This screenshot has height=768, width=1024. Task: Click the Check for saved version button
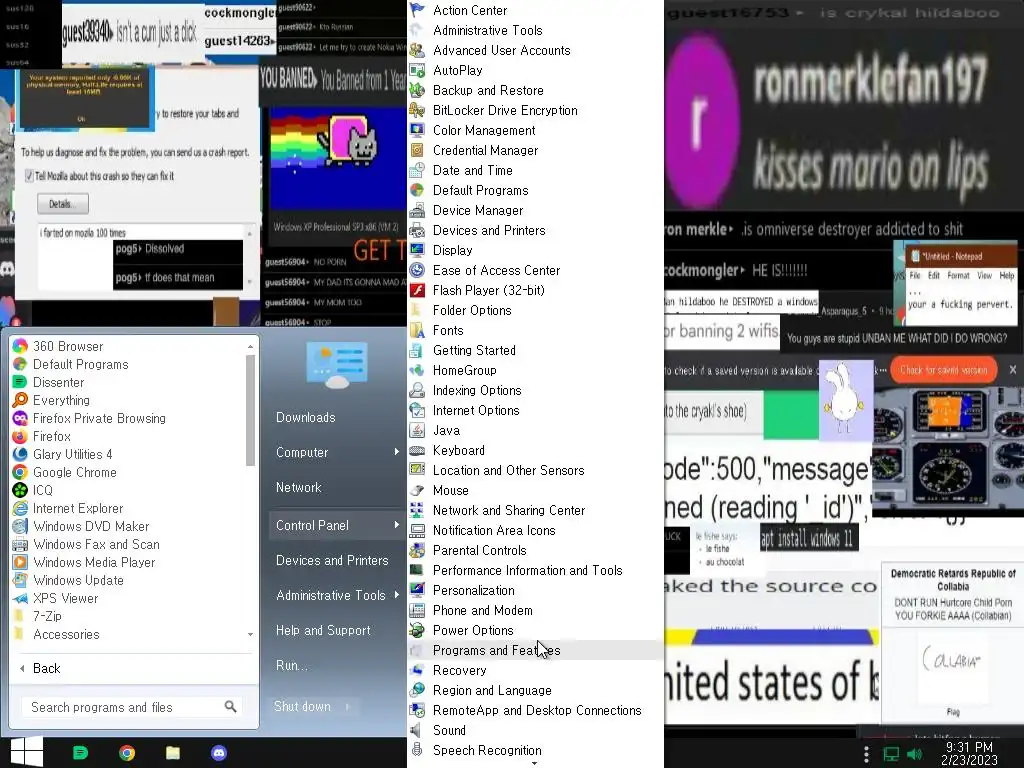coord(943,370)
